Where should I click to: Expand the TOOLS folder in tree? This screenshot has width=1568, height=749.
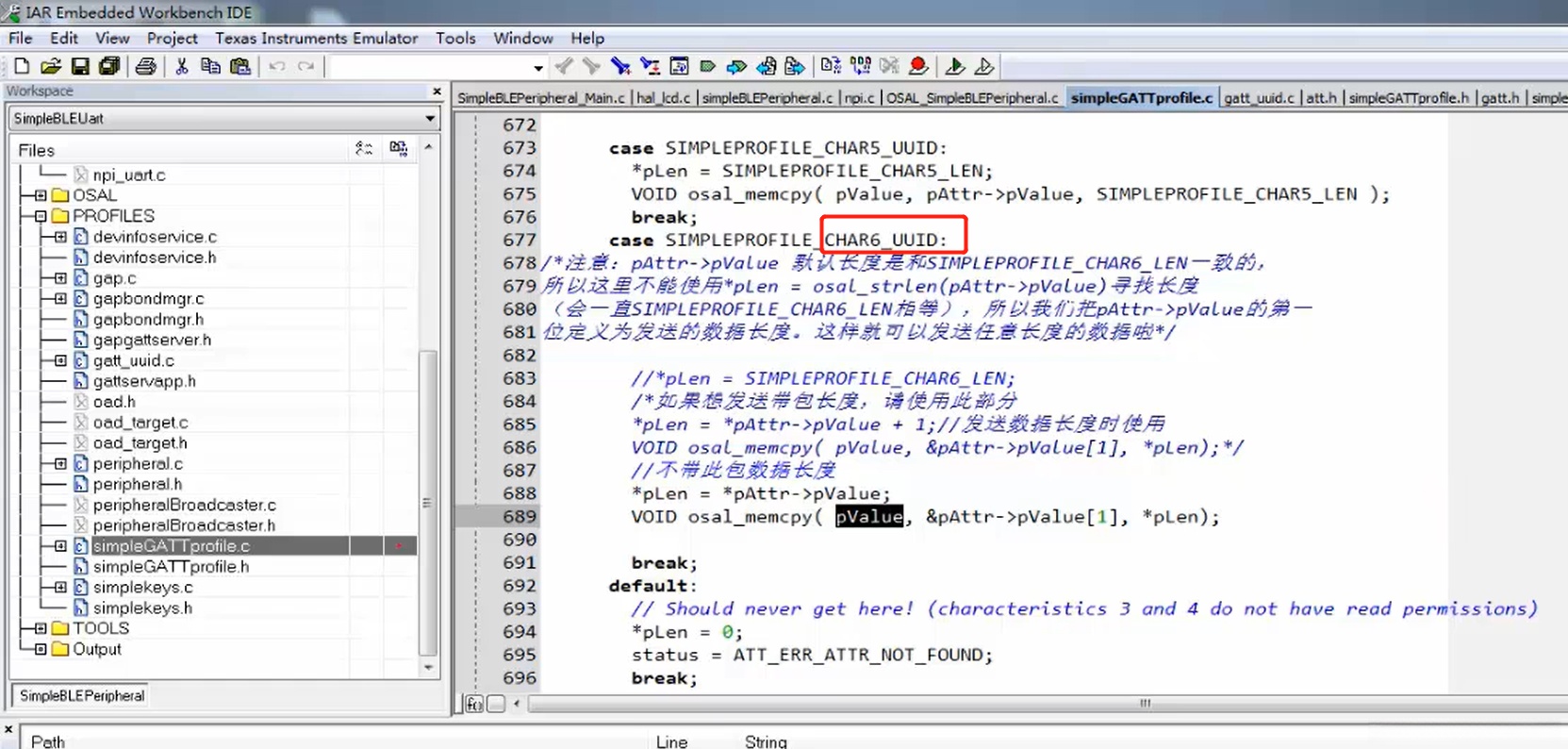41,628
